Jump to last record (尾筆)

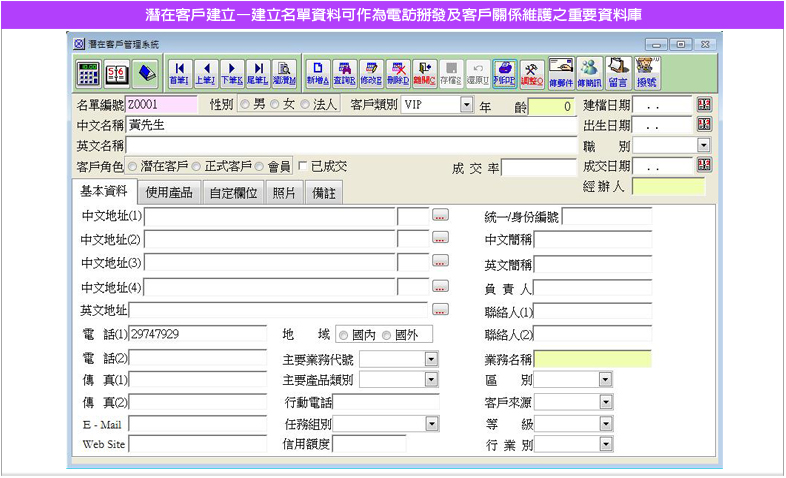[257, 73]
